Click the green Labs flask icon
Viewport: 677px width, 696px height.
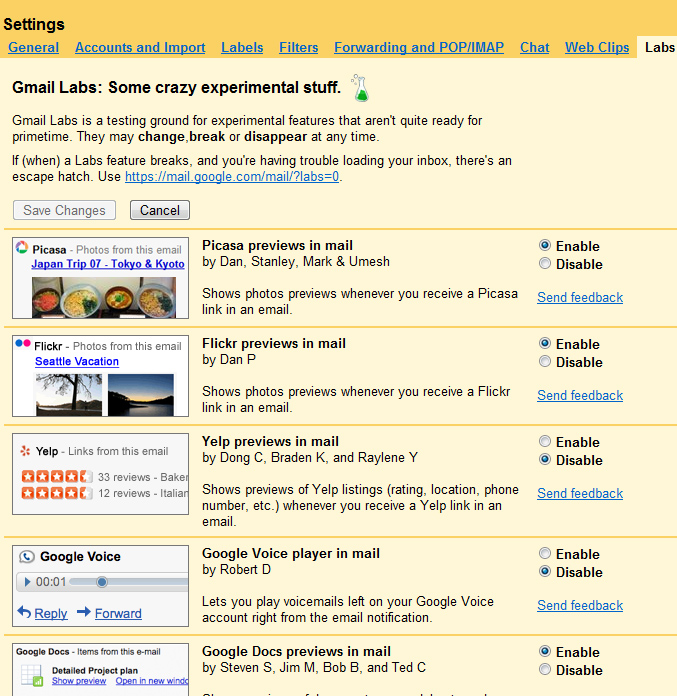point(361,88)
